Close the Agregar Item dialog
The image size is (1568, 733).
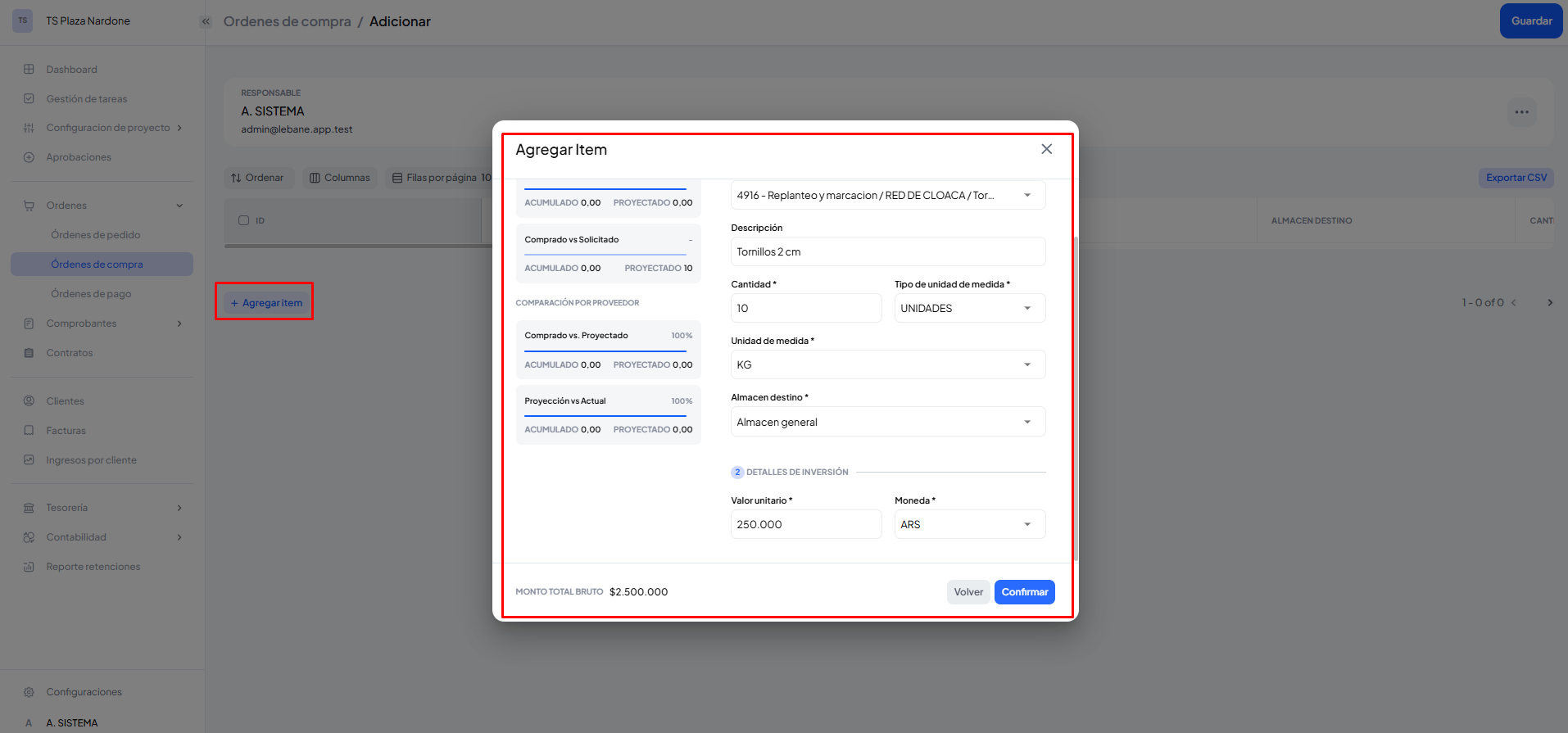1046,149
